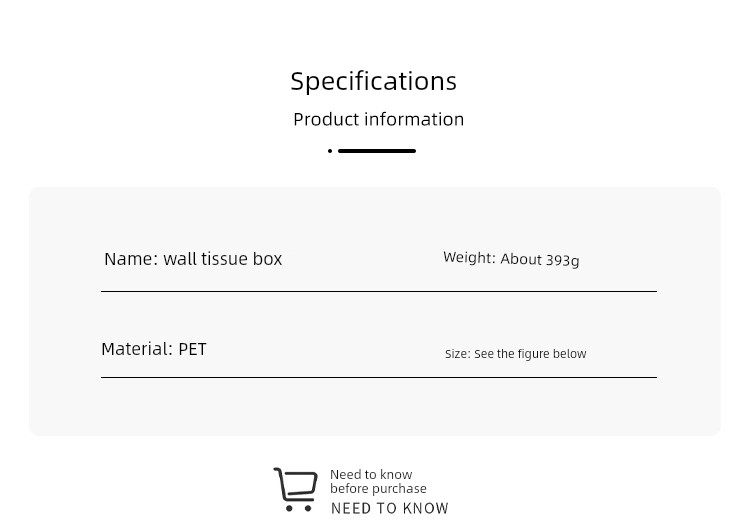Select the 'Material: PET' text

154,349
